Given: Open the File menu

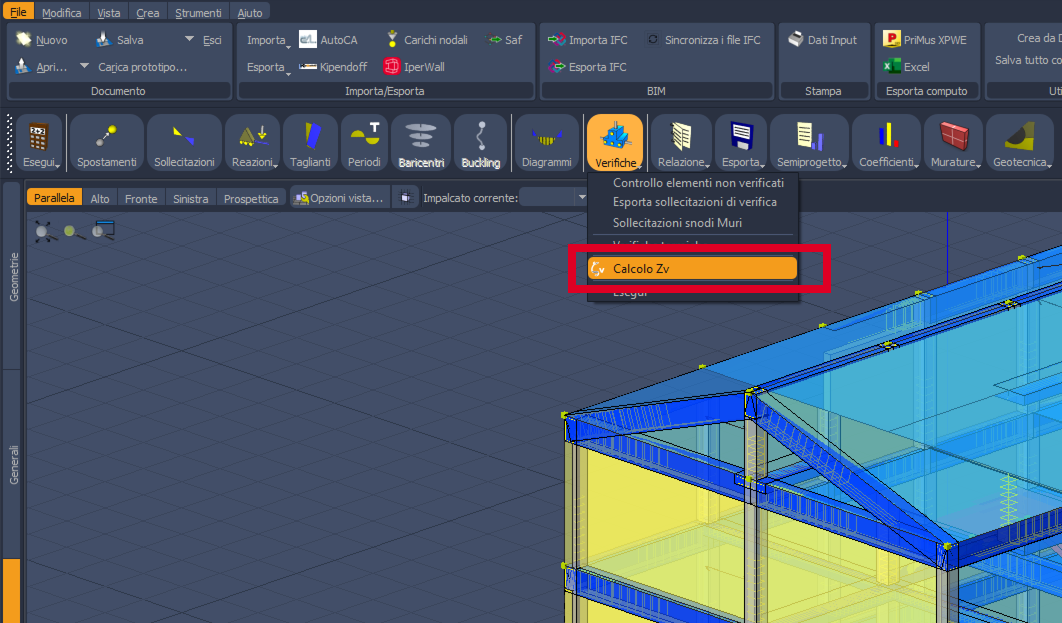Looking at the screenshot, I should click(x=18, y=12).
